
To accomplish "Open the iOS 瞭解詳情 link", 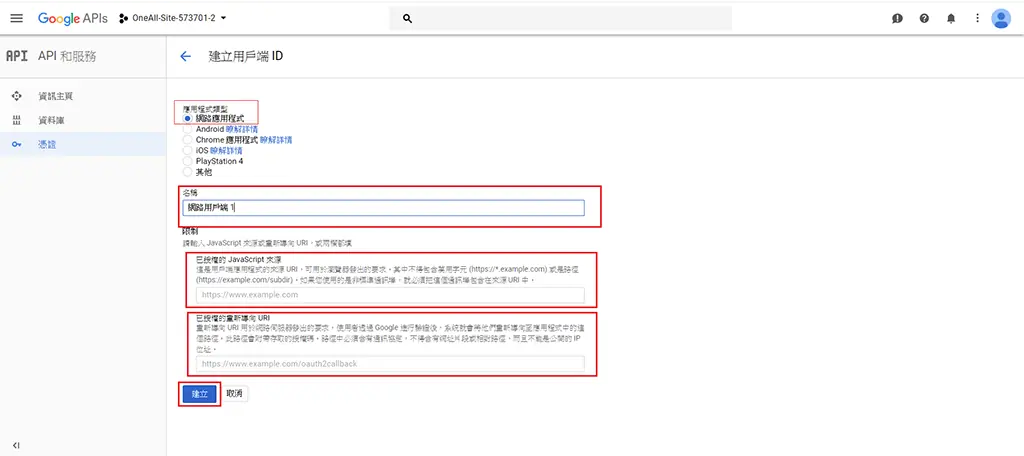I will pyautogui.click(x=226, y=150).
